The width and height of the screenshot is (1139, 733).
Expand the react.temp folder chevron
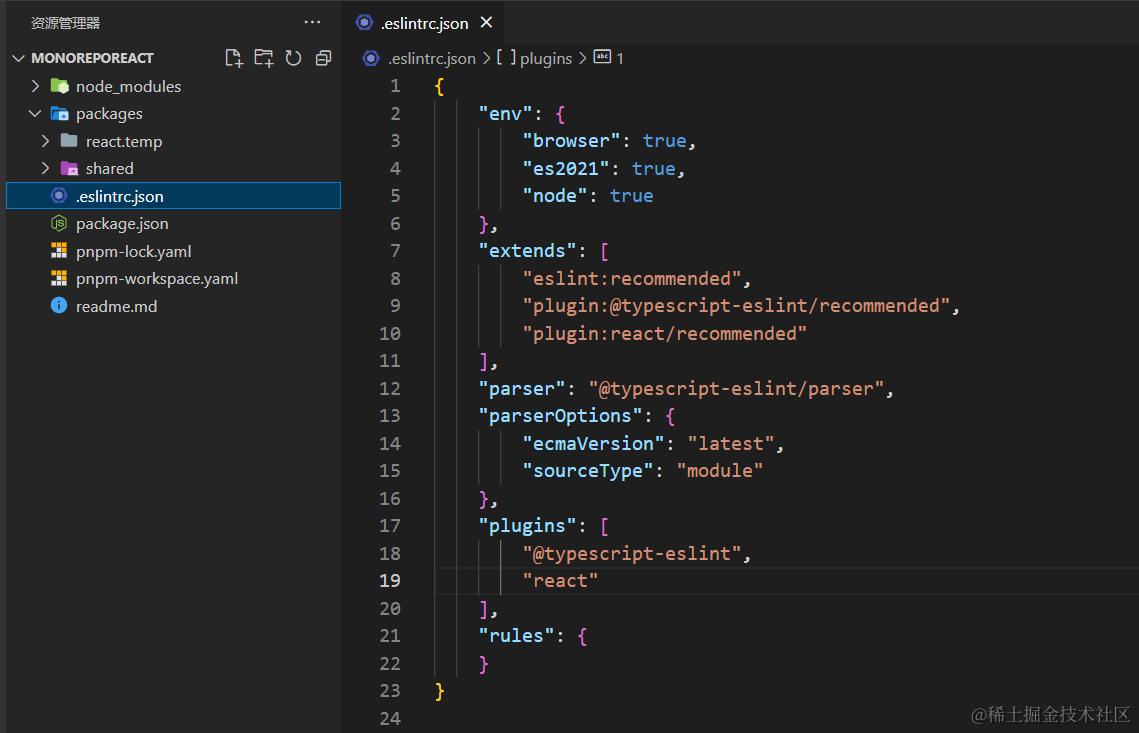pos(45,140)
